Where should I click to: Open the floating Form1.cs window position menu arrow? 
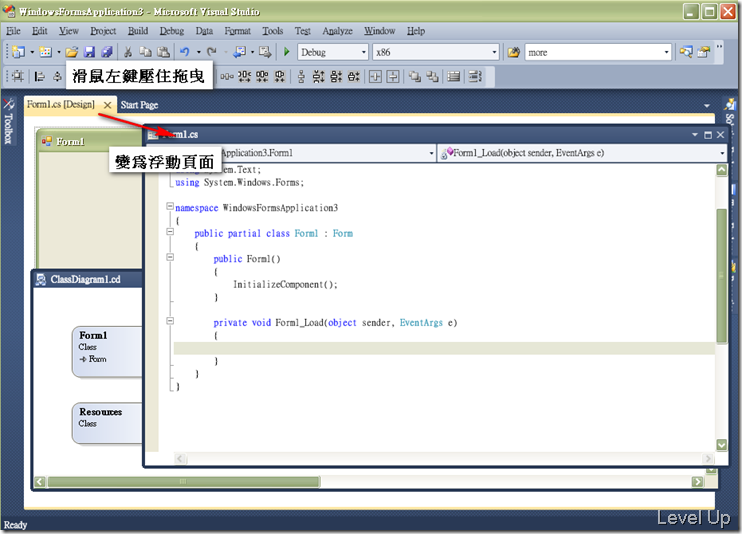pos(695,135)
